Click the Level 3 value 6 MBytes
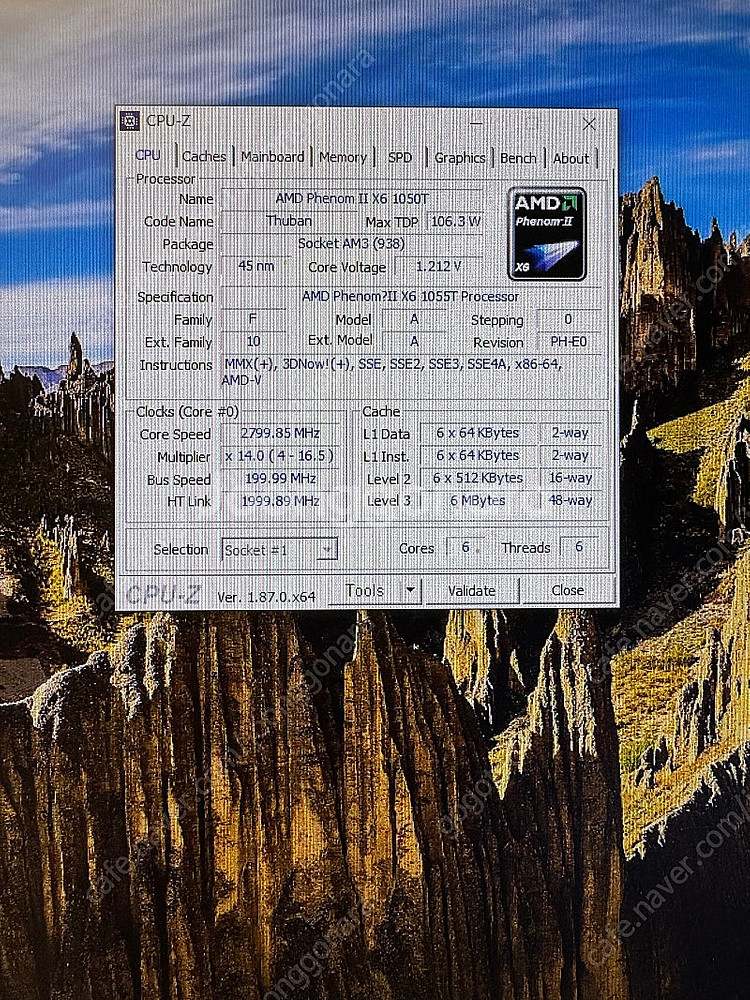Screen dimensions: 750x1000 click(478, 501)
